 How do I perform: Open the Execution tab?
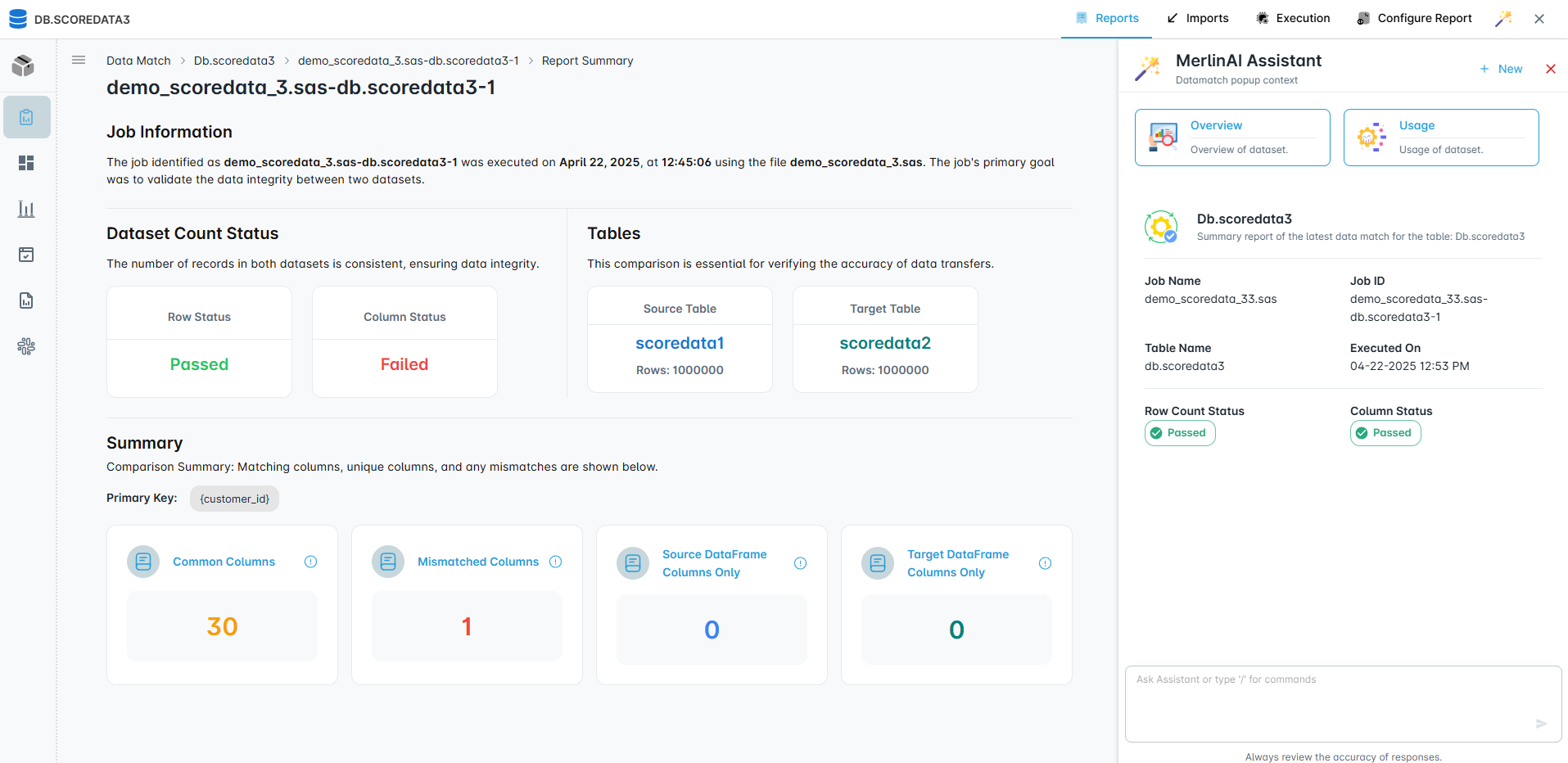click(x=1292, y=18)
